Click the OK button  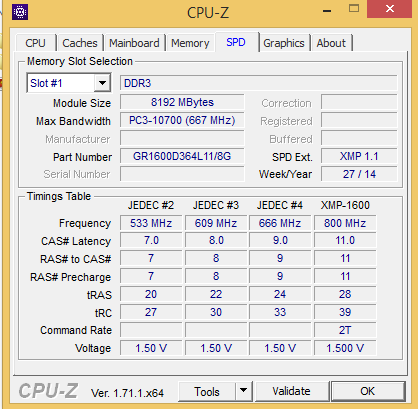368,391
